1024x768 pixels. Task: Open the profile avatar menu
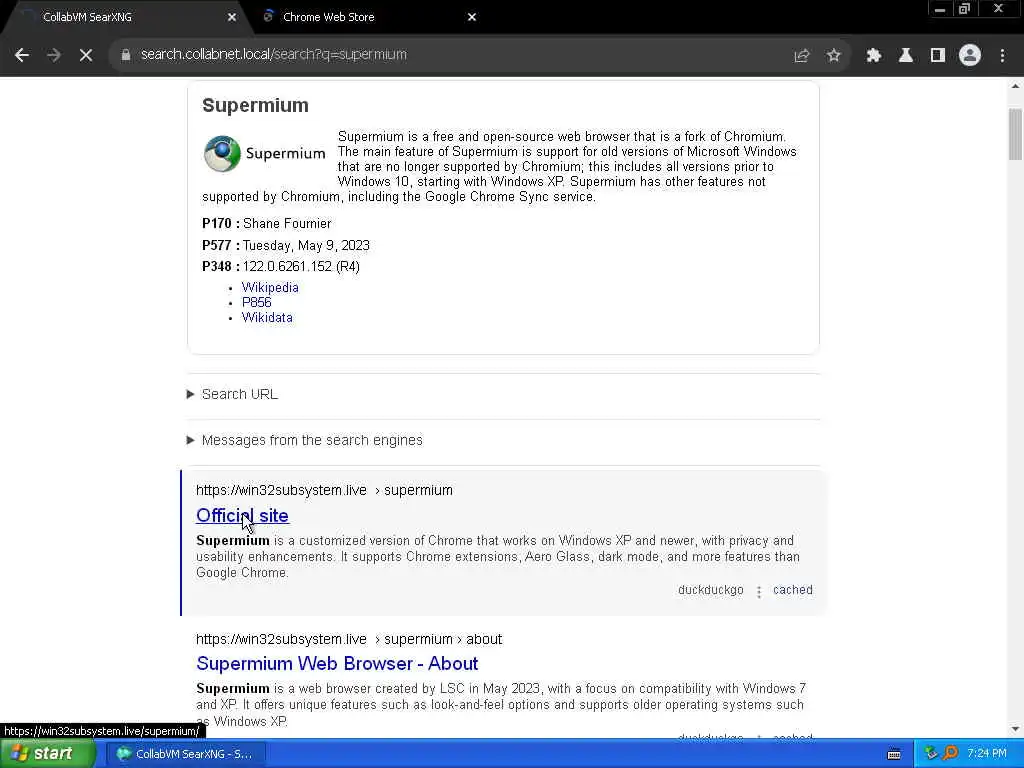[x=970, y=56]
